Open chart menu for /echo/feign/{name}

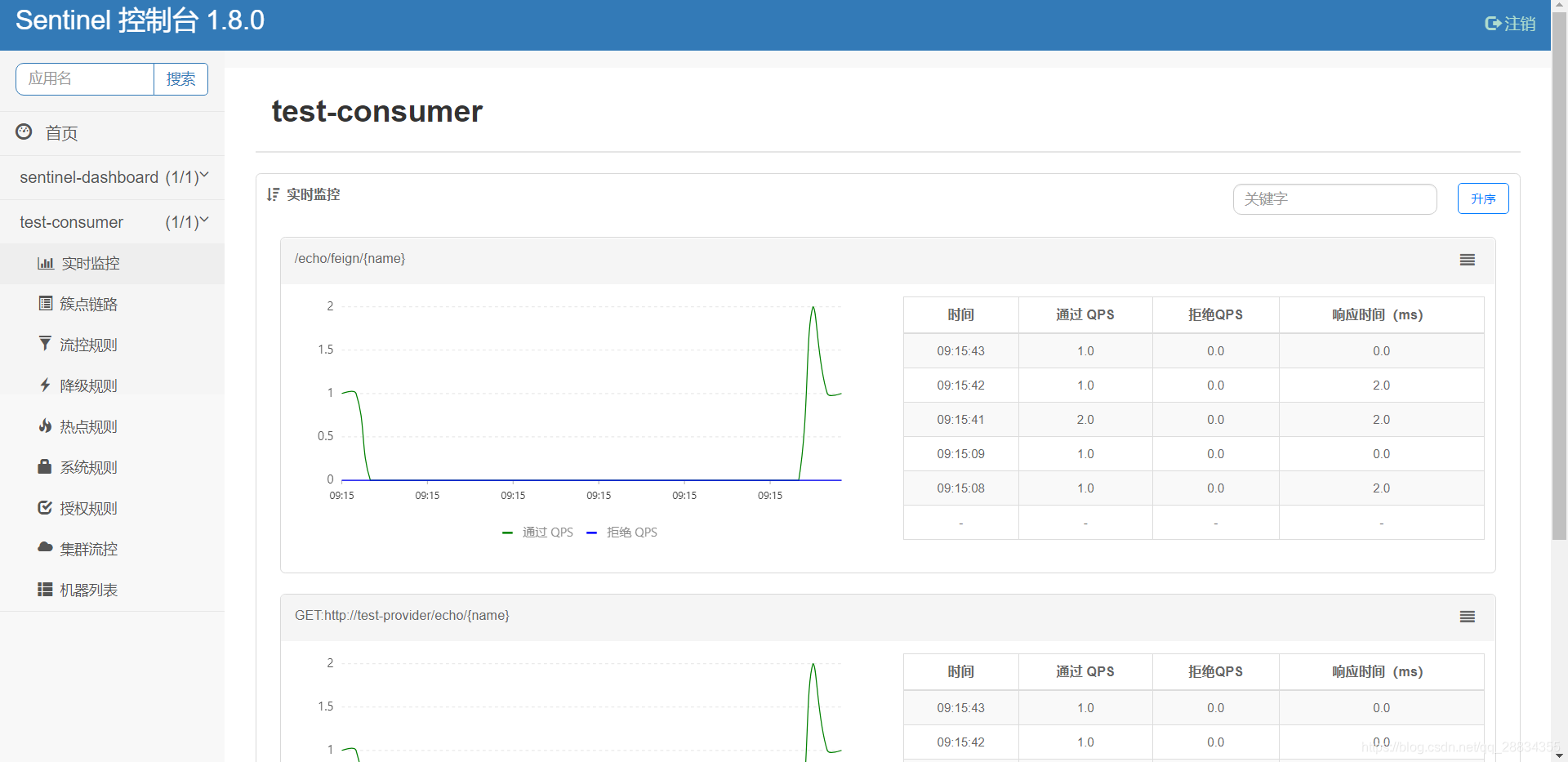pyautogui.click(x=1468, y=260)
